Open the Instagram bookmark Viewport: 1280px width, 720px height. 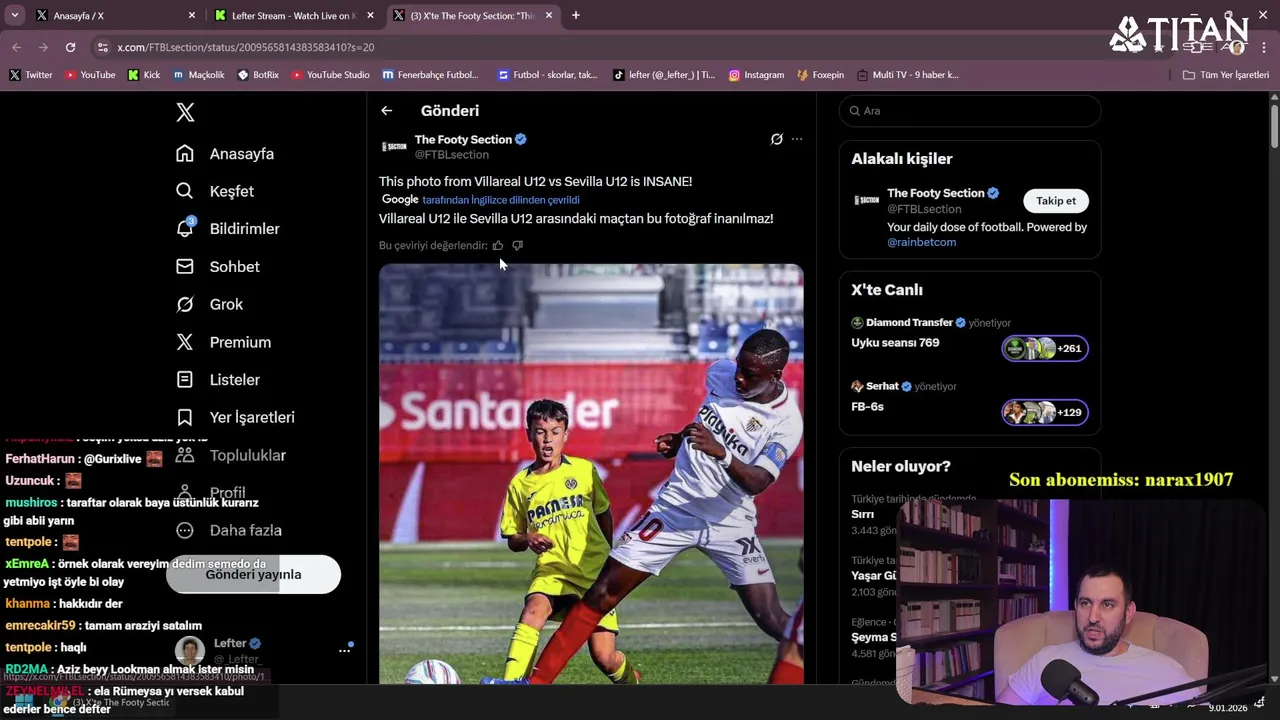point(756,75)
